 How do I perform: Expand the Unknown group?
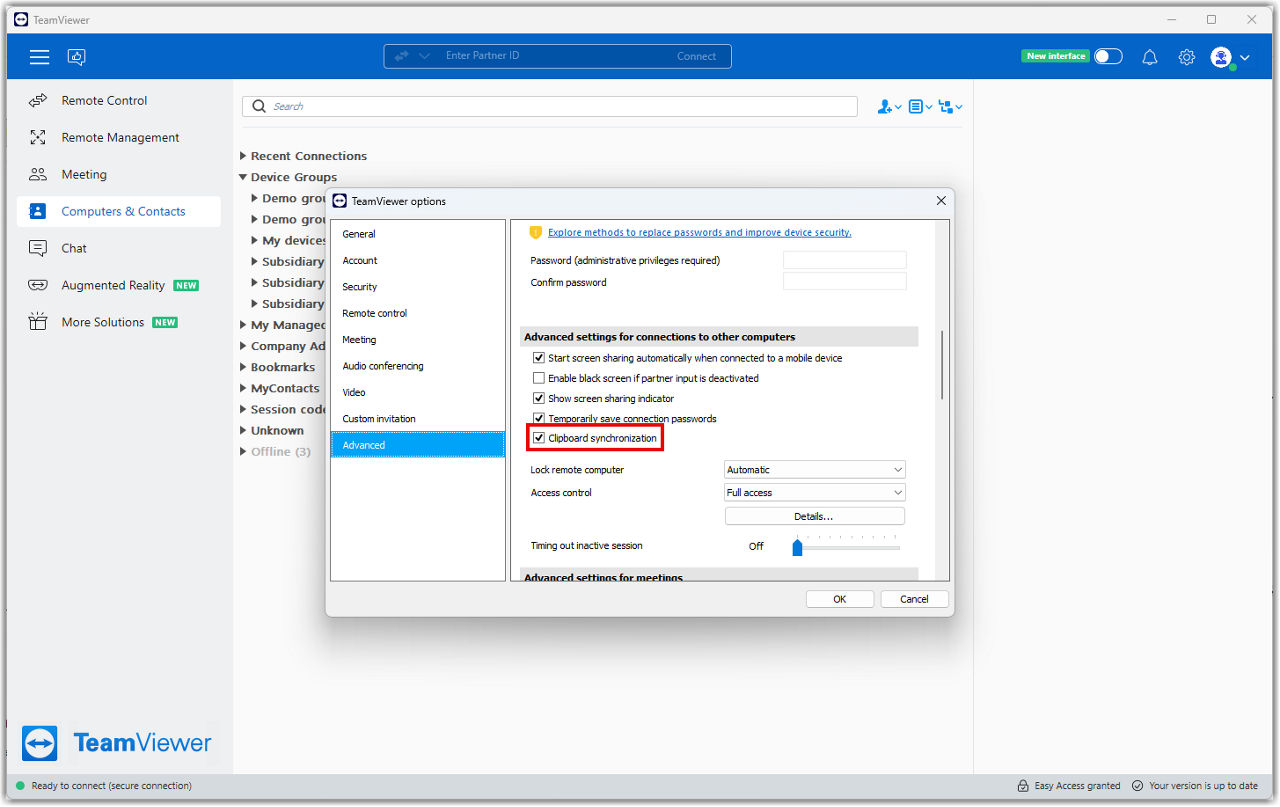point(243,430)
